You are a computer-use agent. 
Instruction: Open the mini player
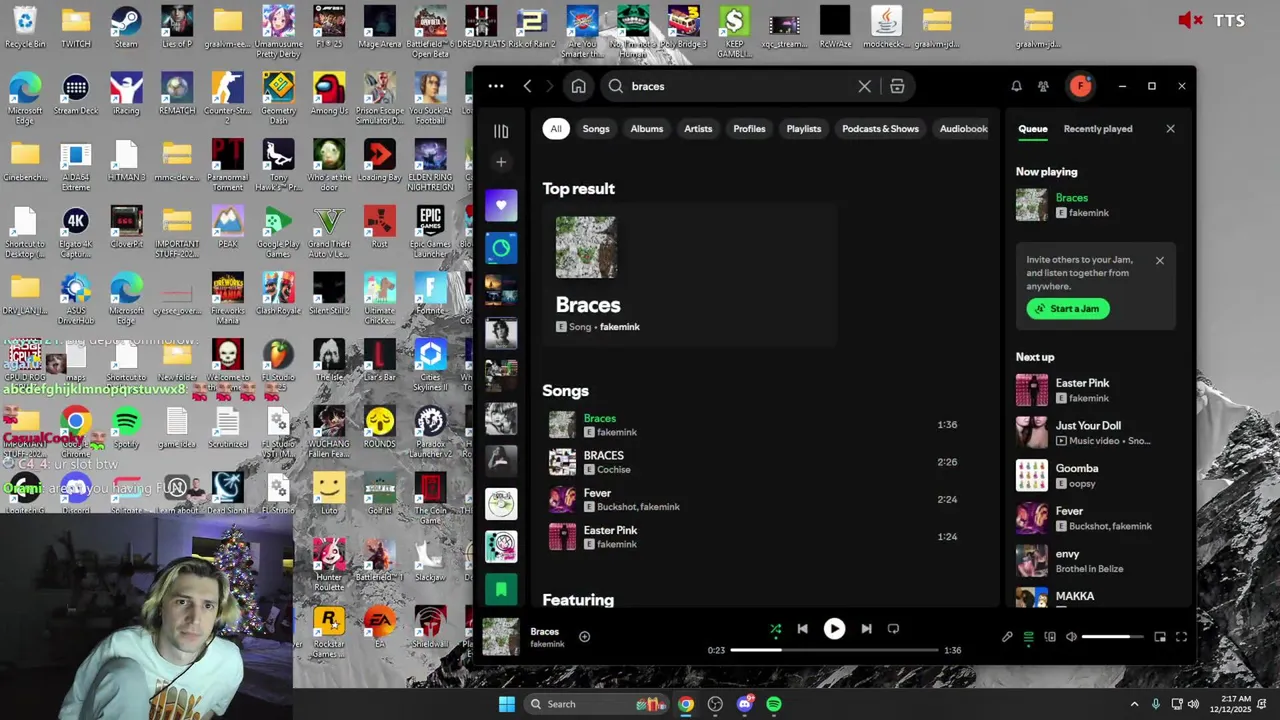pyautogui.click(x=1160, y=637)
